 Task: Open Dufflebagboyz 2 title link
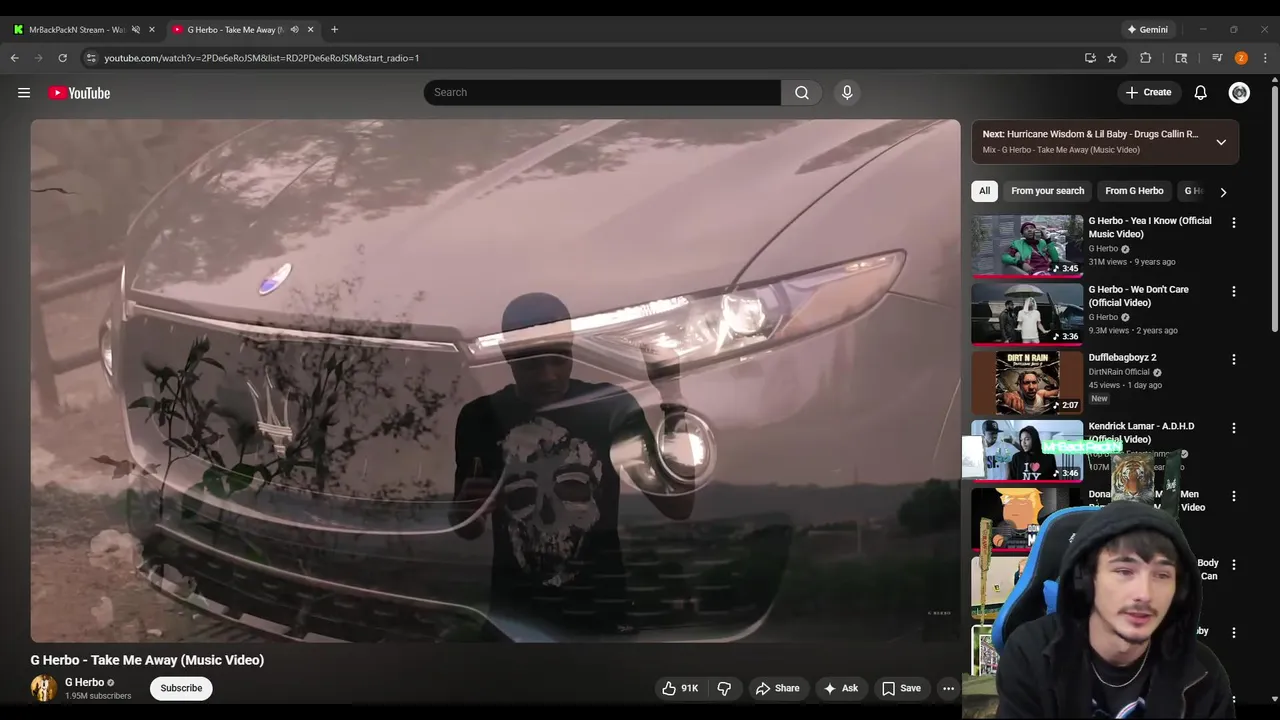click(x=1122, y=357)
